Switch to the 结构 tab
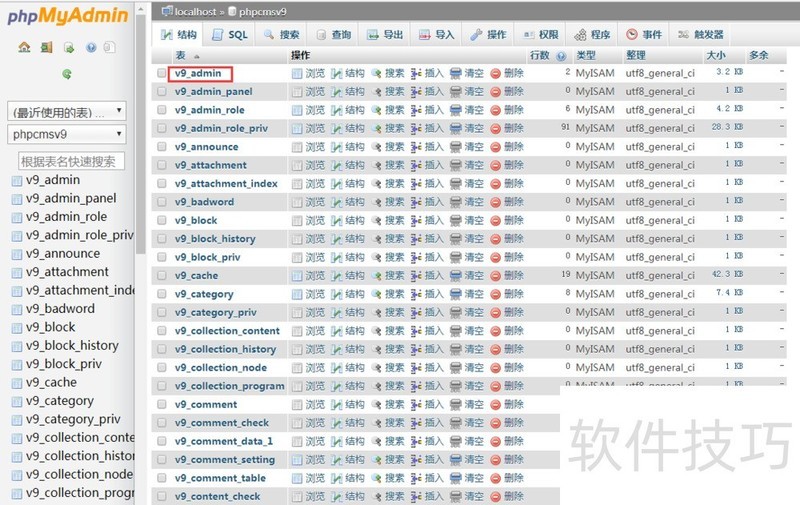800x505 pixels. tap(179, 35)
